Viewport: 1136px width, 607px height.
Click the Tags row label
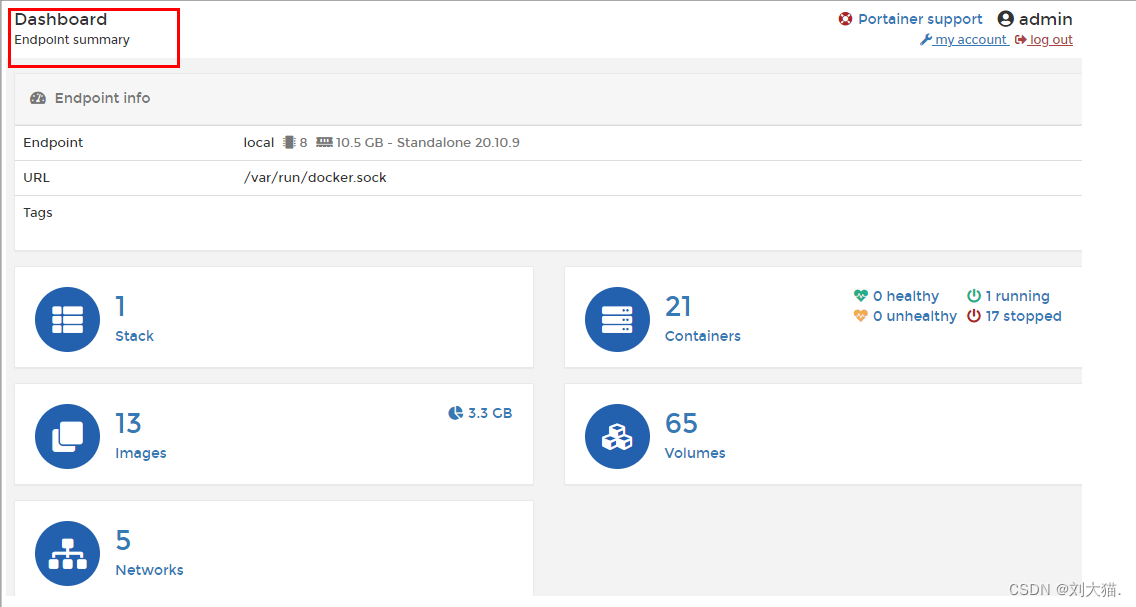38,213
